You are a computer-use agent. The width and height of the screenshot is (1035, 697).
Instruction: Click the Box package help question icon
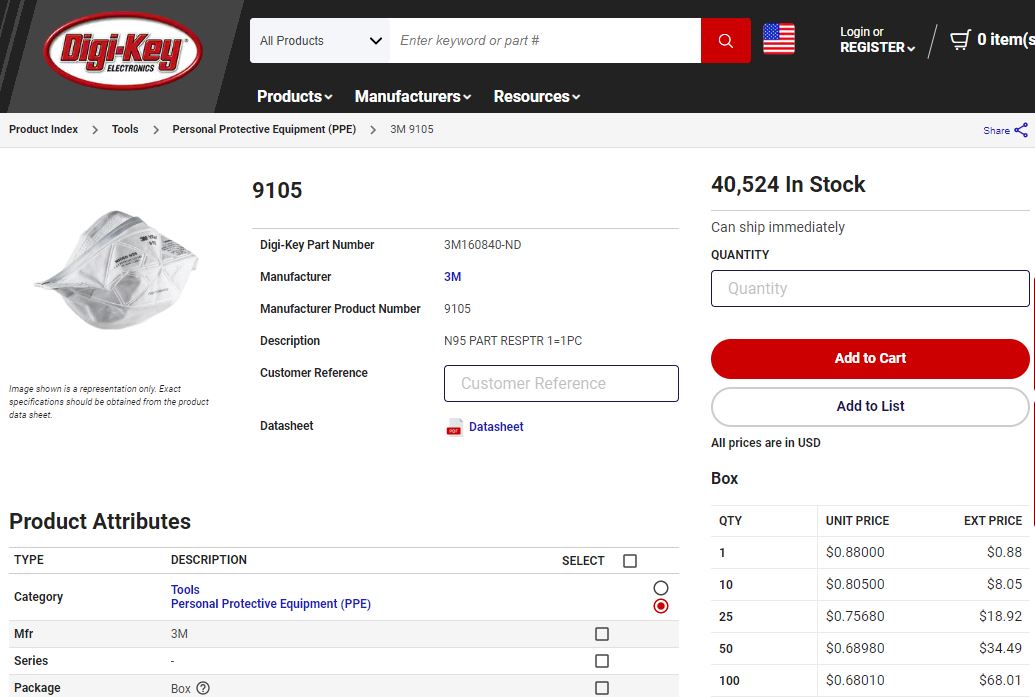(x=203, y=688)
